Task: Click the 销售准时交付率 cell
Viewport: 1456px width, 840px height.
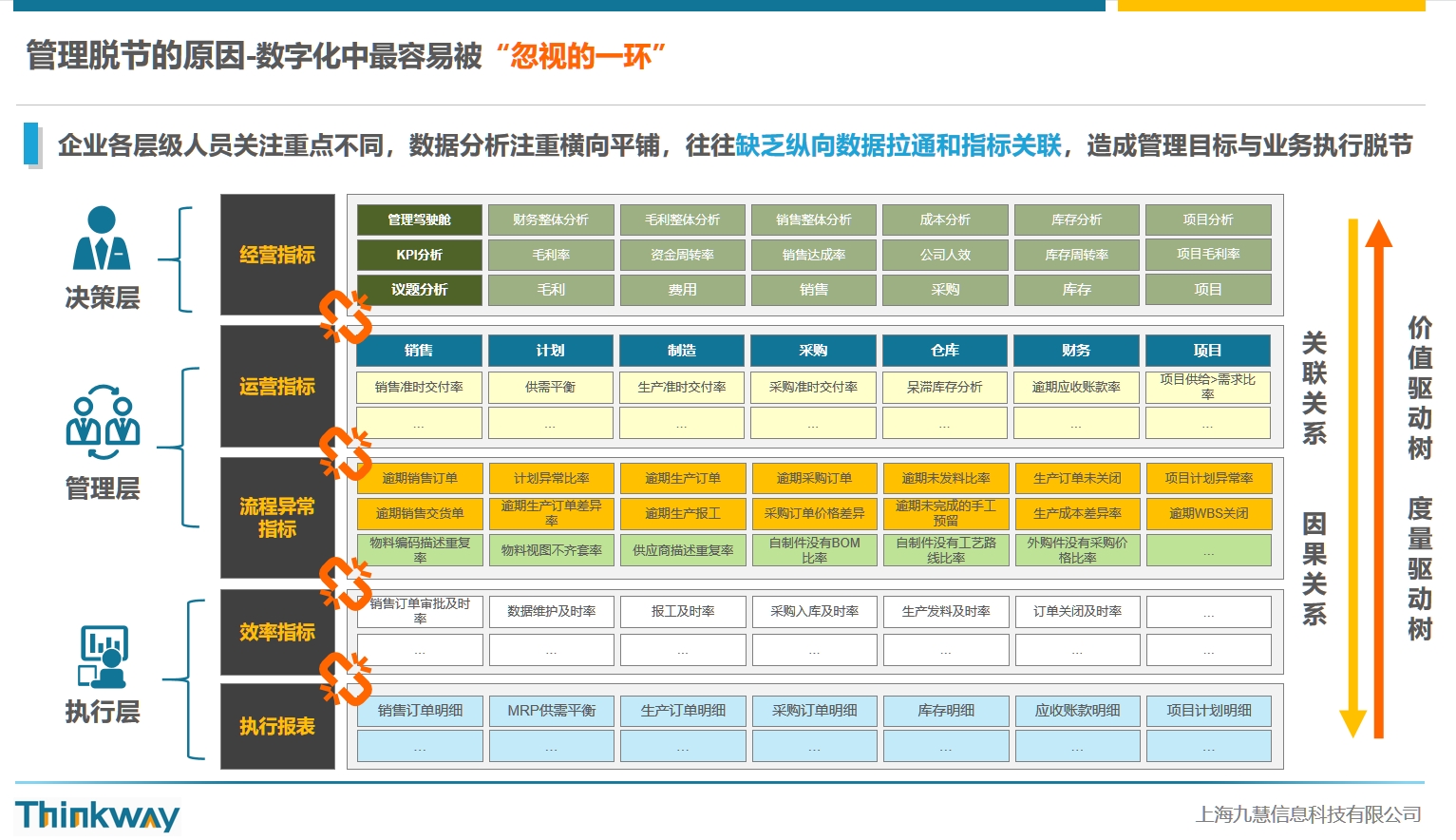Action: point(419,387)
